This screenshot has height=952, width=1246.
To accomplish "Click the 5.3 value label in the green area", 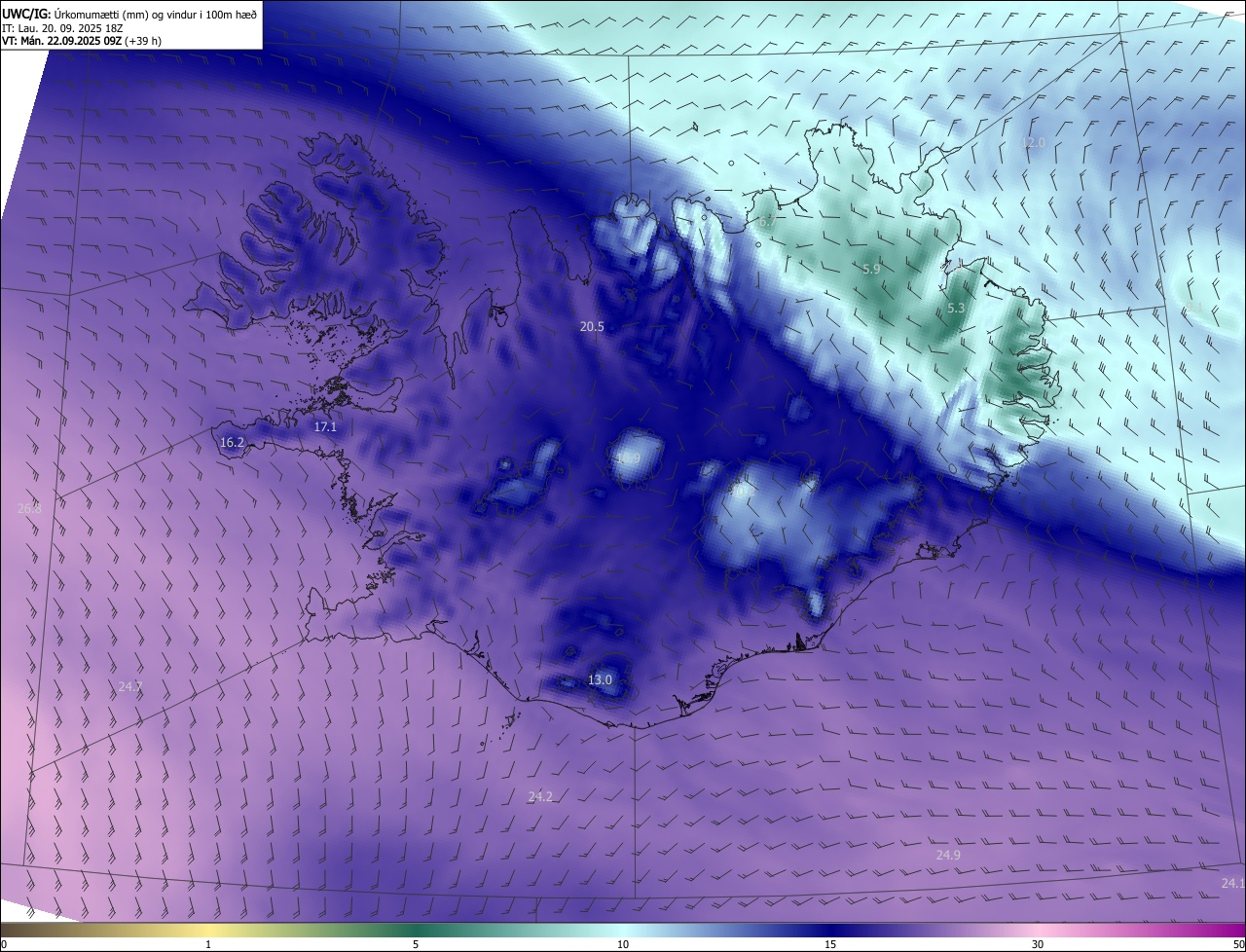I will [956, 308].
